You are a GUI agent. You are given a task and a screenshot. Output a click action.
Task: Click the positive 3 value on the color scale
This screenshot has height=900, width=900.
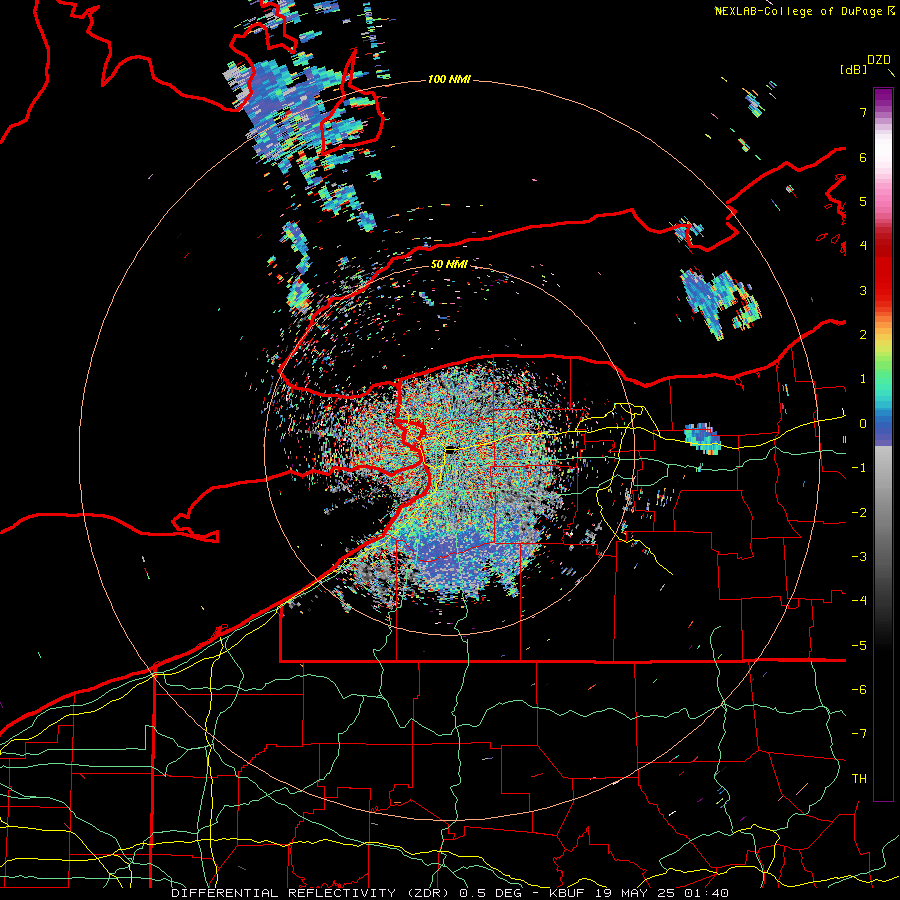[863, 290]
